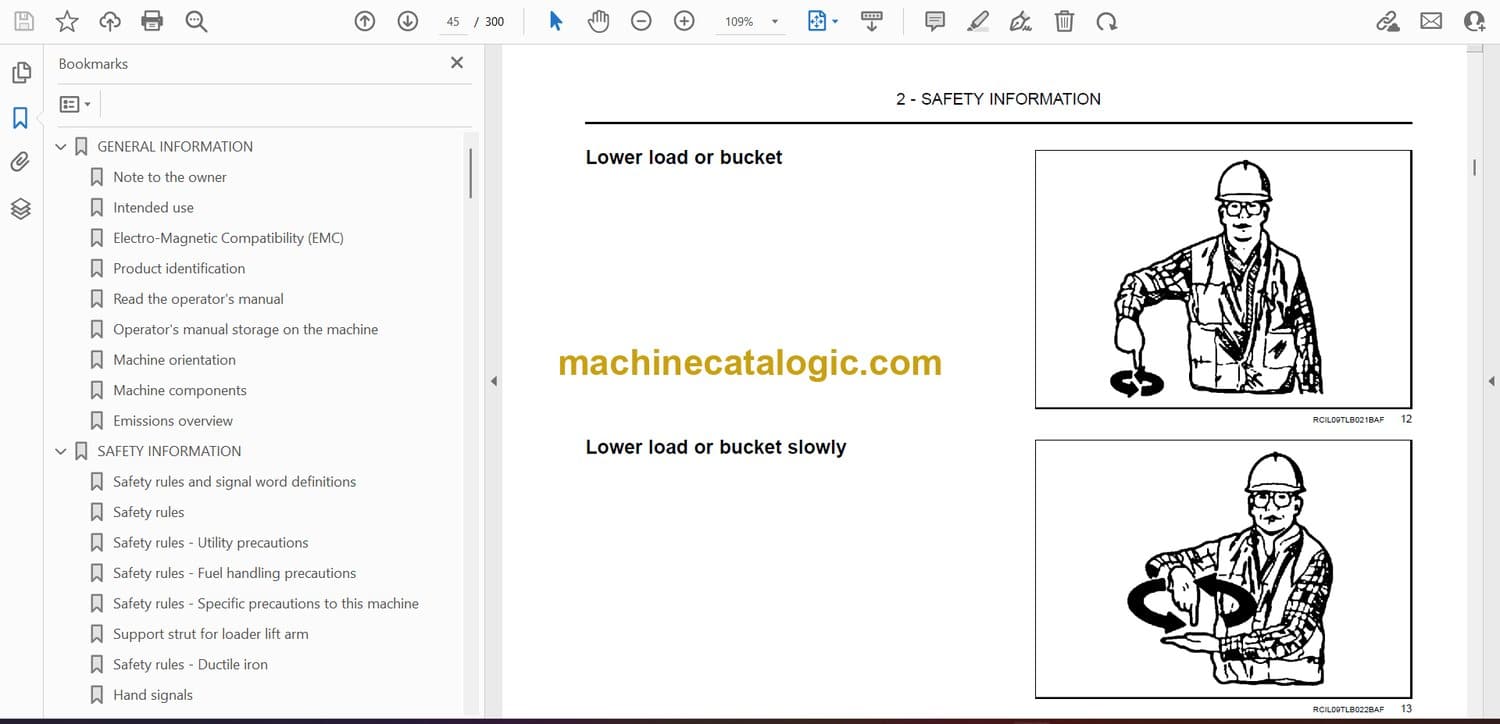Click the Print file icon
The image size is (1500, 724).
152,21
